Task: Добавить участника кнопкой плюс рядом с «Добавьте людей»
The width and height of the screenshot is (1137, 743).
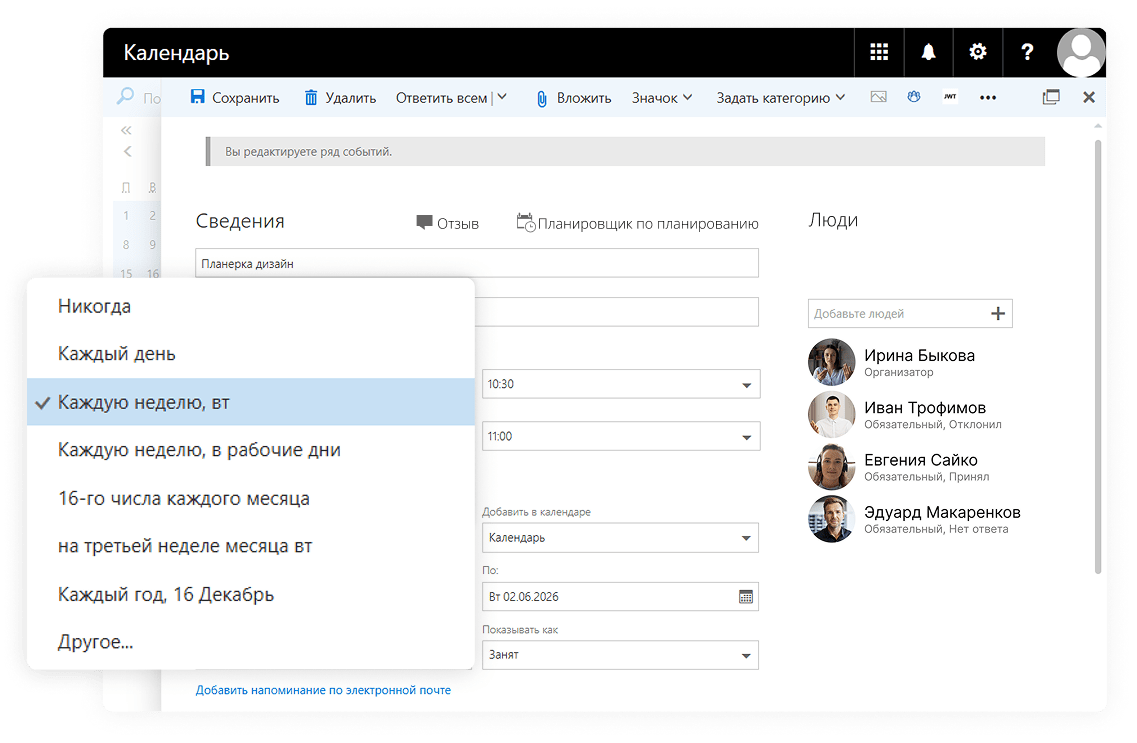Action: pyautogui.click(x=997, y=313)
